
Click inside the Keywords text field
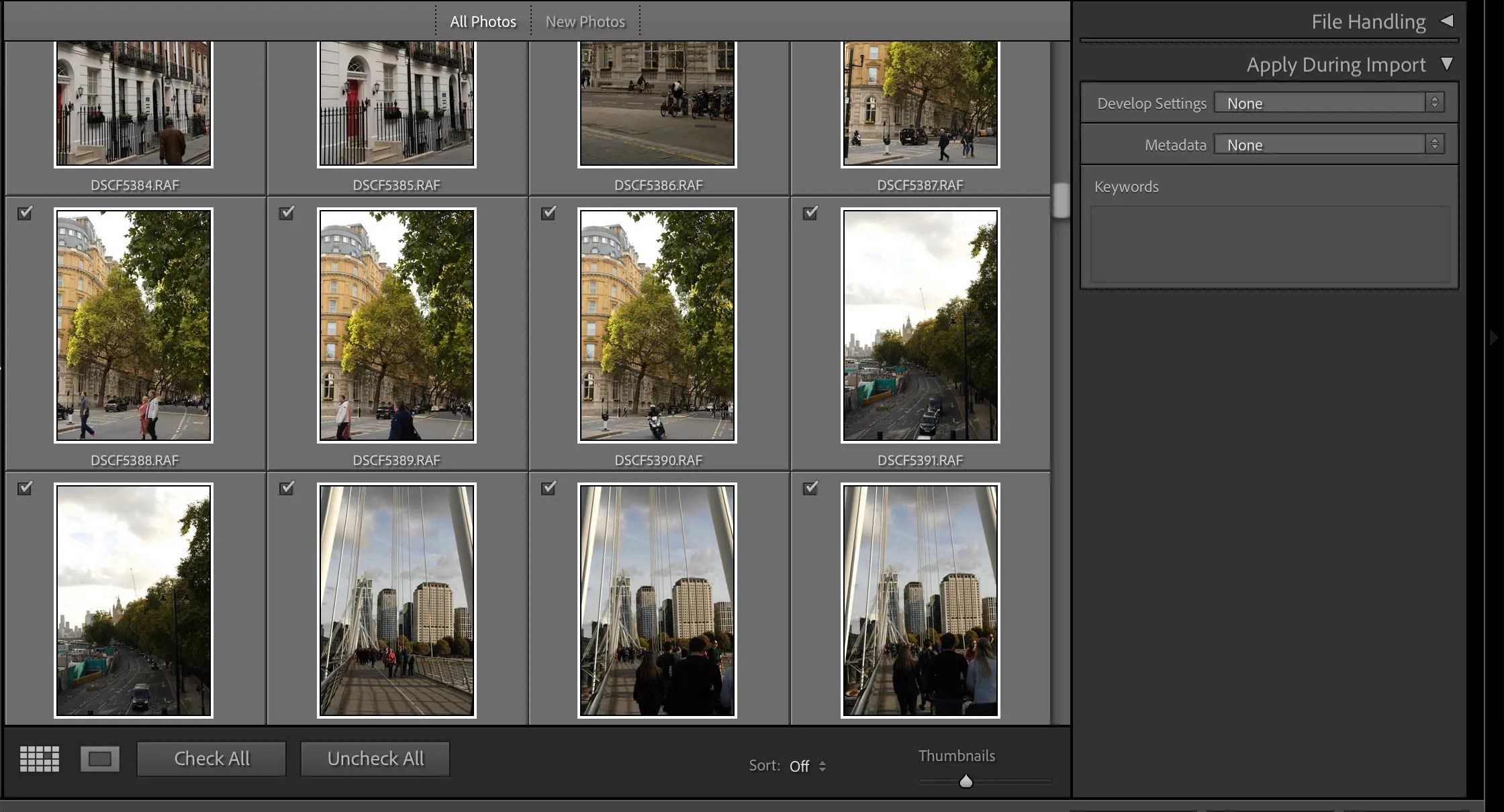click(x=1269, y=245)
